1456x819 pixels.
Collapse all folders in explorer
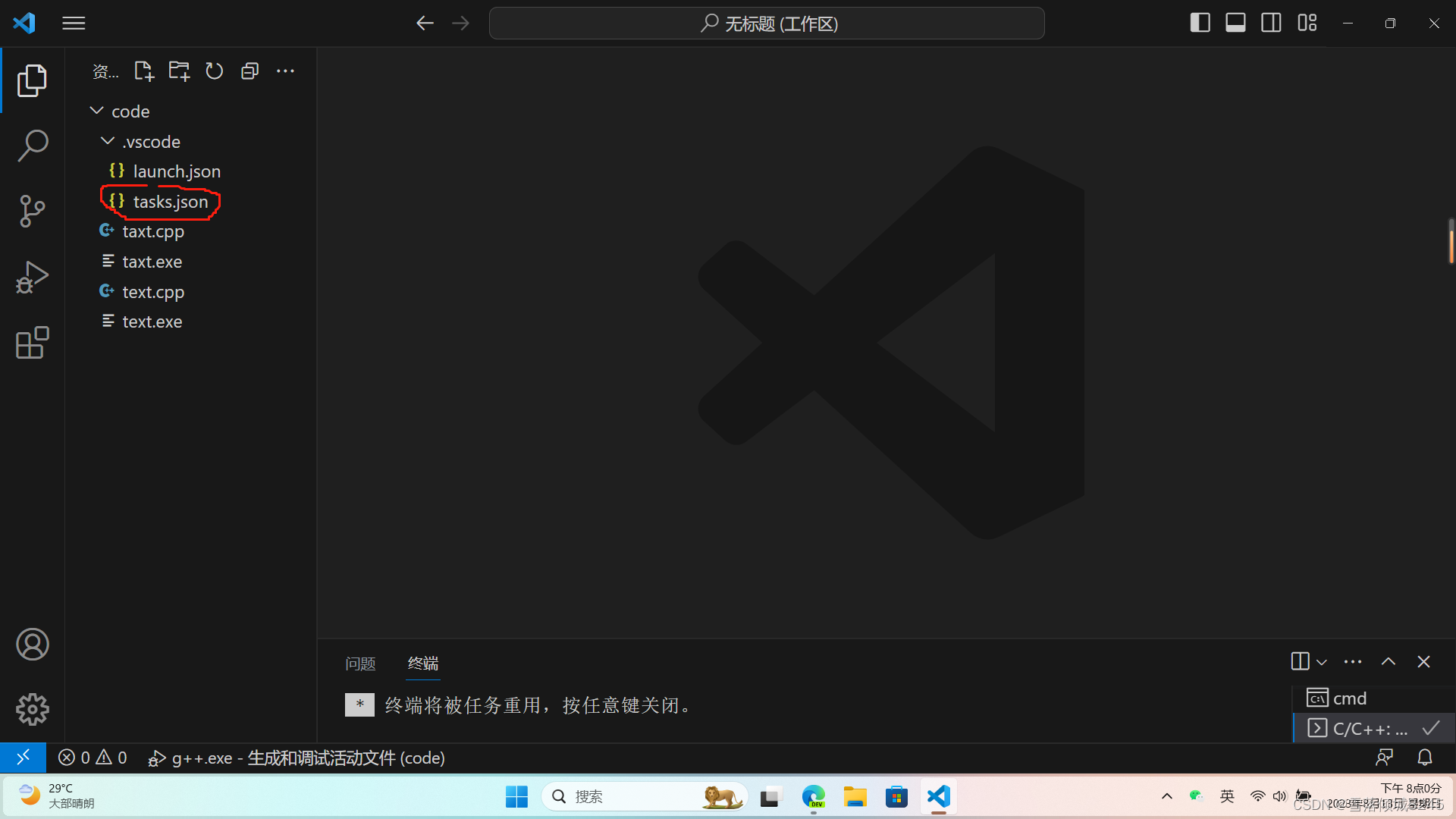point(250,71)
